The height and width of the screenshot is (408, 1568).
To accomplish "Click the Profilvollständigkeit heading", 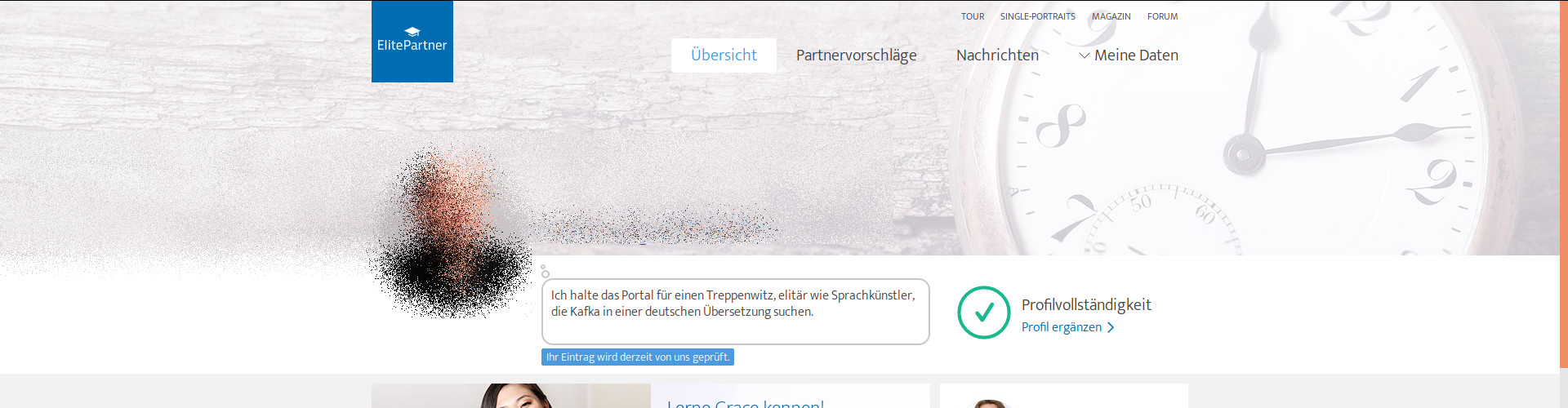I will point(1086,305).
